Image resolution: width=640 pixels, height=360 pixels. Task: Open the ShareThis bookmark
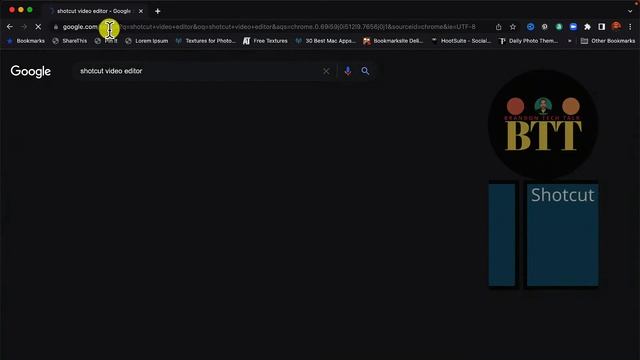[70, 41]
